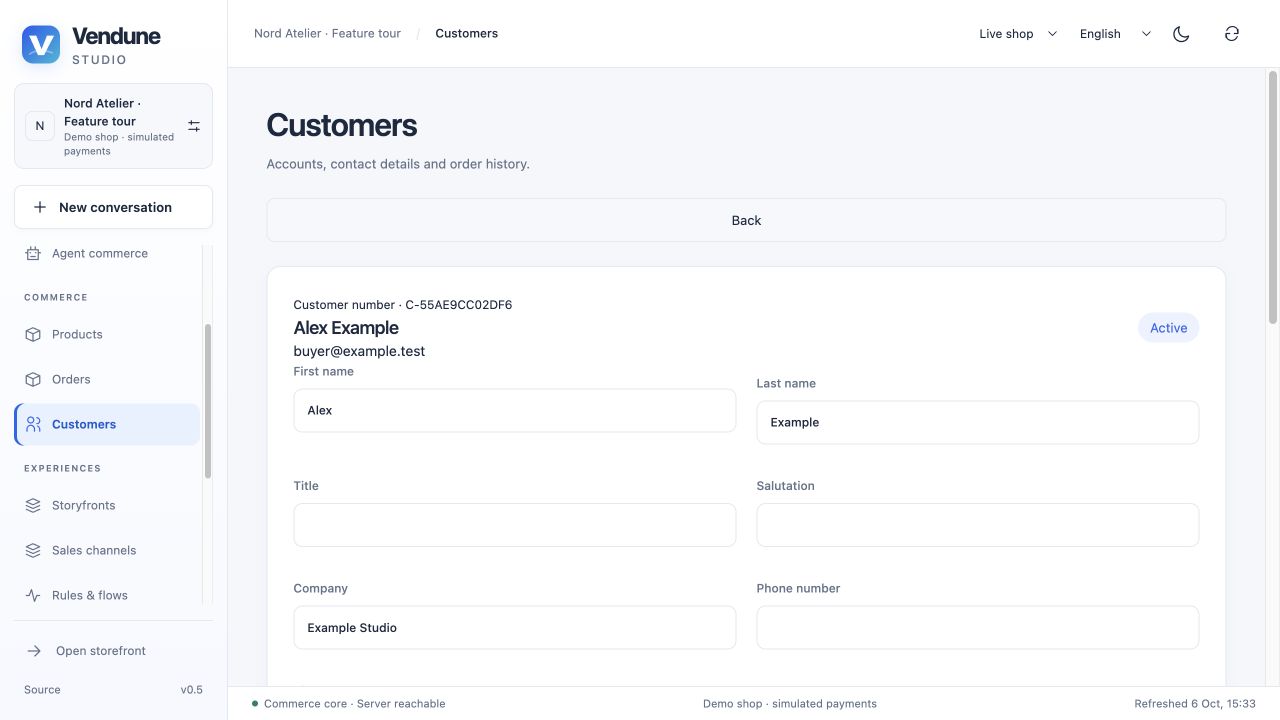Open Sales channels page
1280x720 pixels.
click(x=107, y=551)
